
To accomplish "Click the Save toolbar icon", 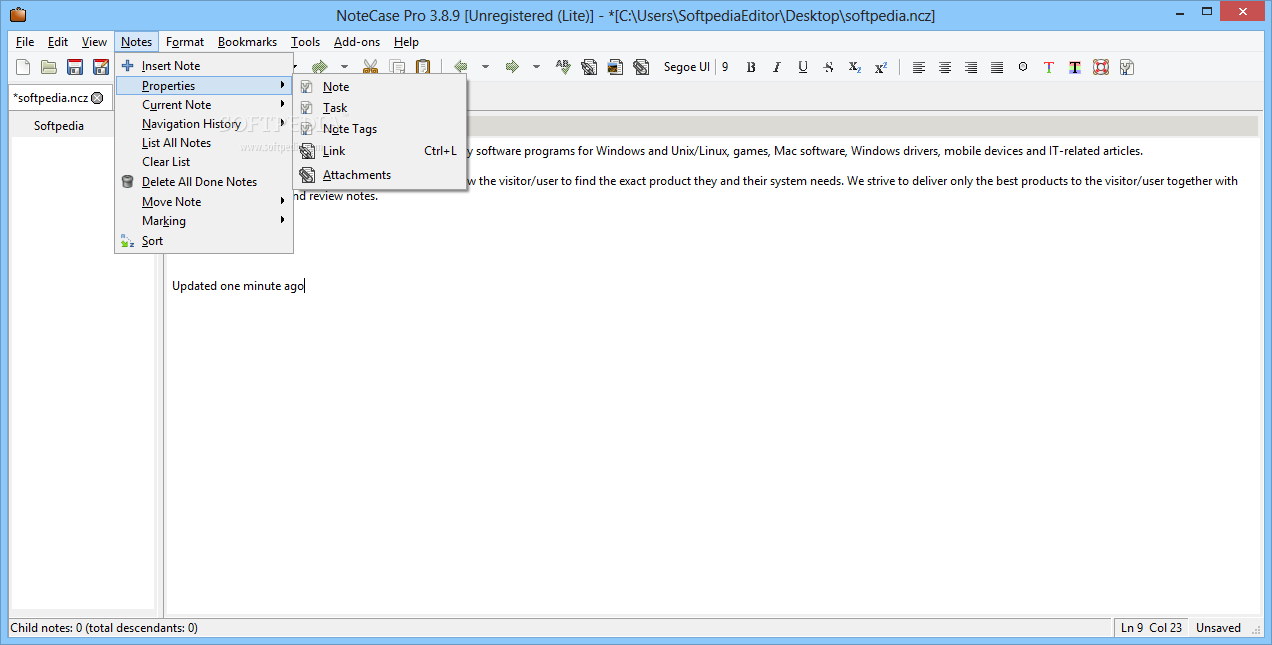I will pos(75,67).
